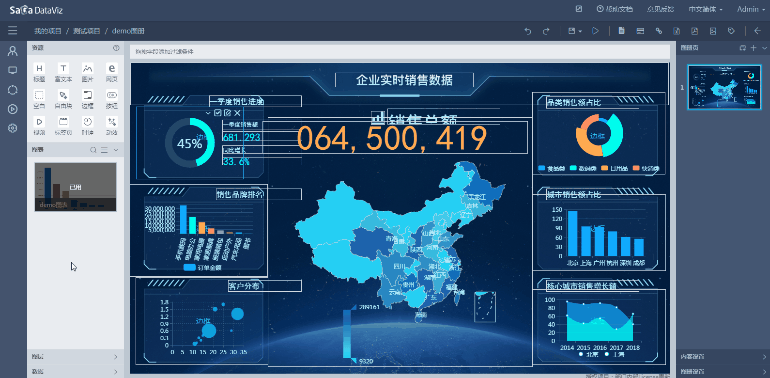Toggle the hamburger menu sidebar

[13, 31]
